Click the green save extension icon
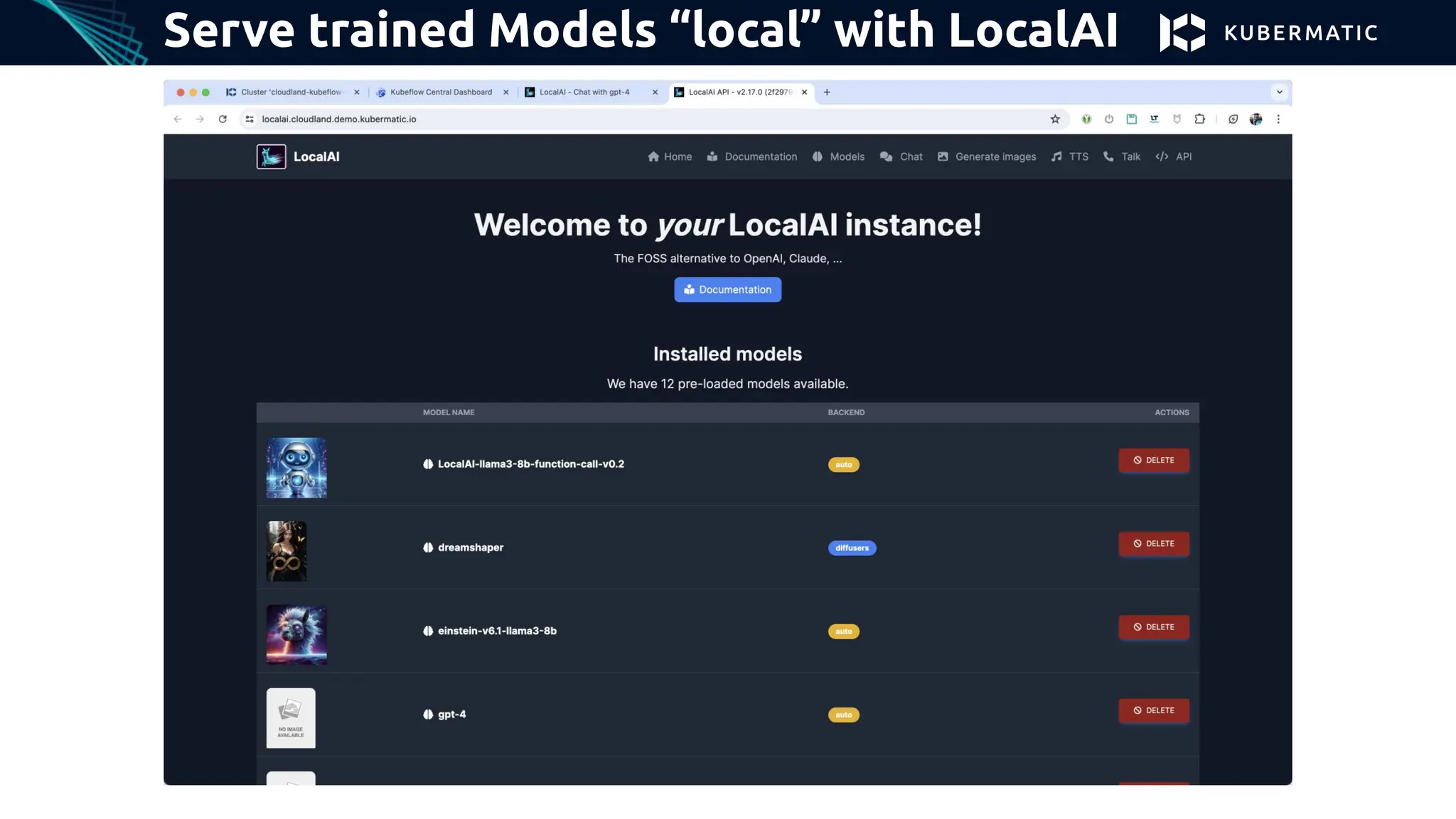The height and width of the screenshot is (819, 1456). click(1132, 119)
